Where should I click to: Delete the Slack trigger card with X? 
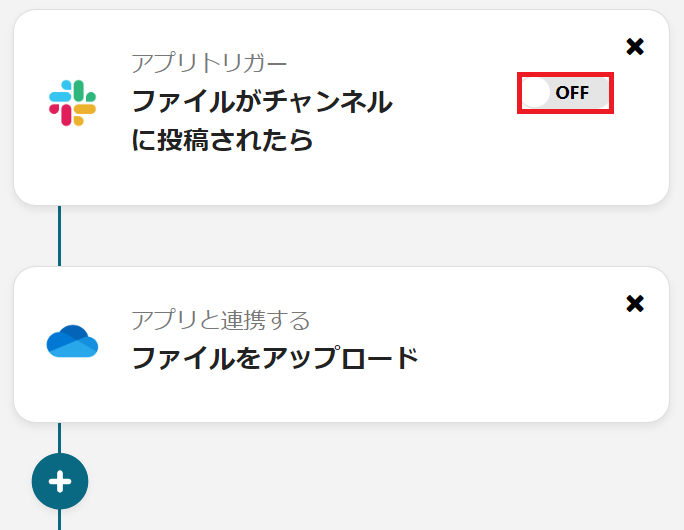click(634, 47)
